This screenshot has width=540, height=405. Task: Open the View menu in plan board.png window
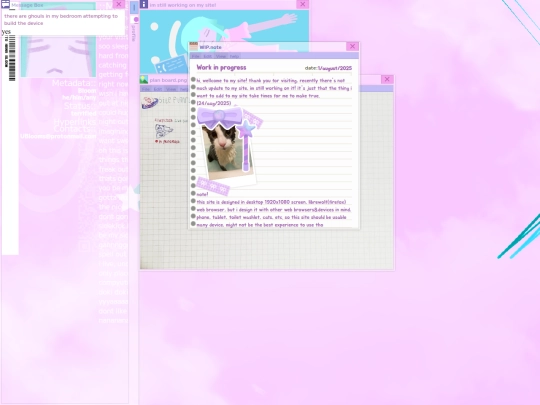(x=171, y=89)
